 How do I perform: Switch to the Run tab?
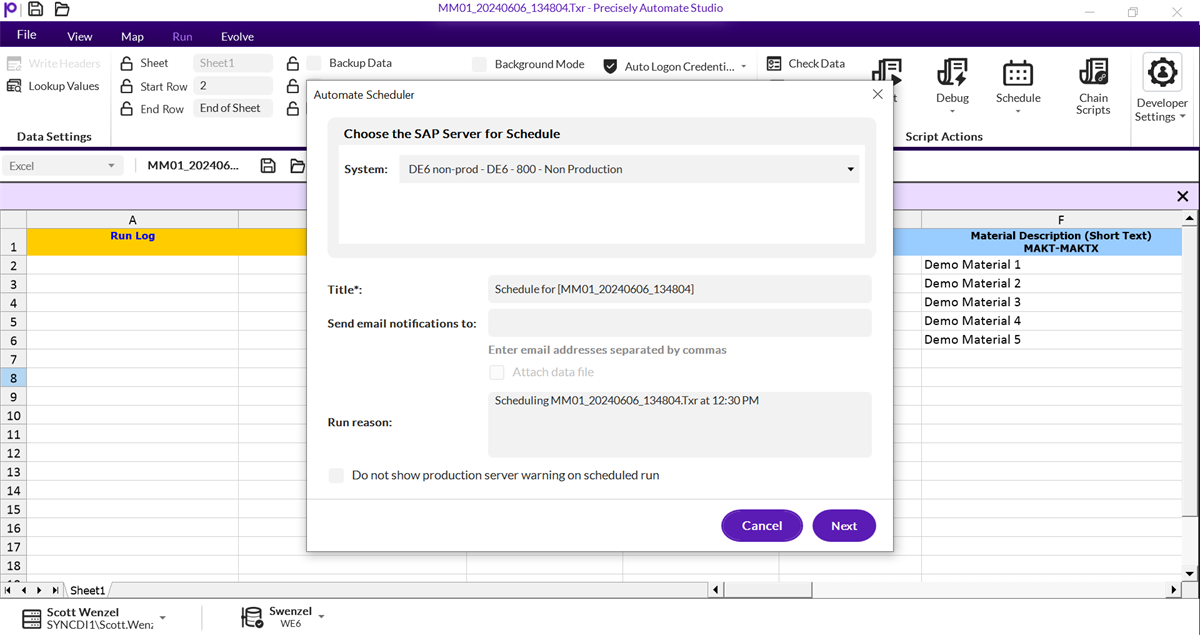click(182, 36)
